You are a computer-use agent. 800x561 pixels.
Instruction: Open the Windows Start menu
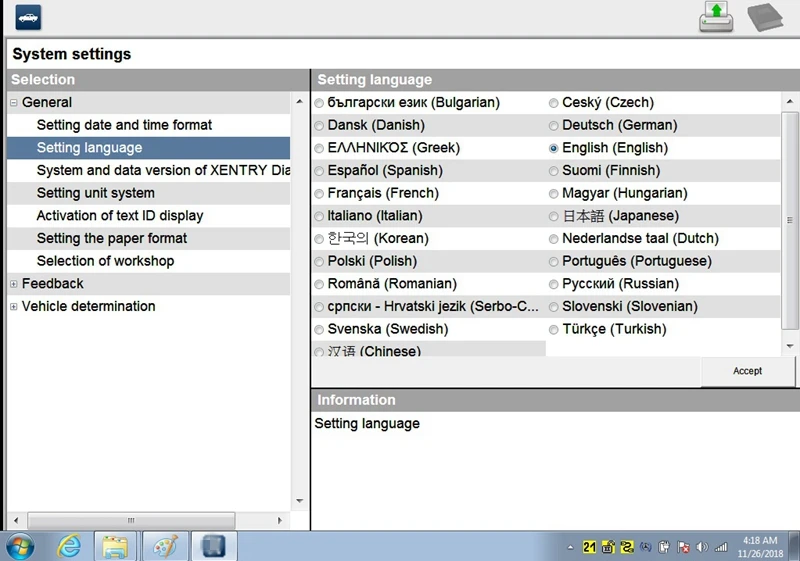(20, 547)
